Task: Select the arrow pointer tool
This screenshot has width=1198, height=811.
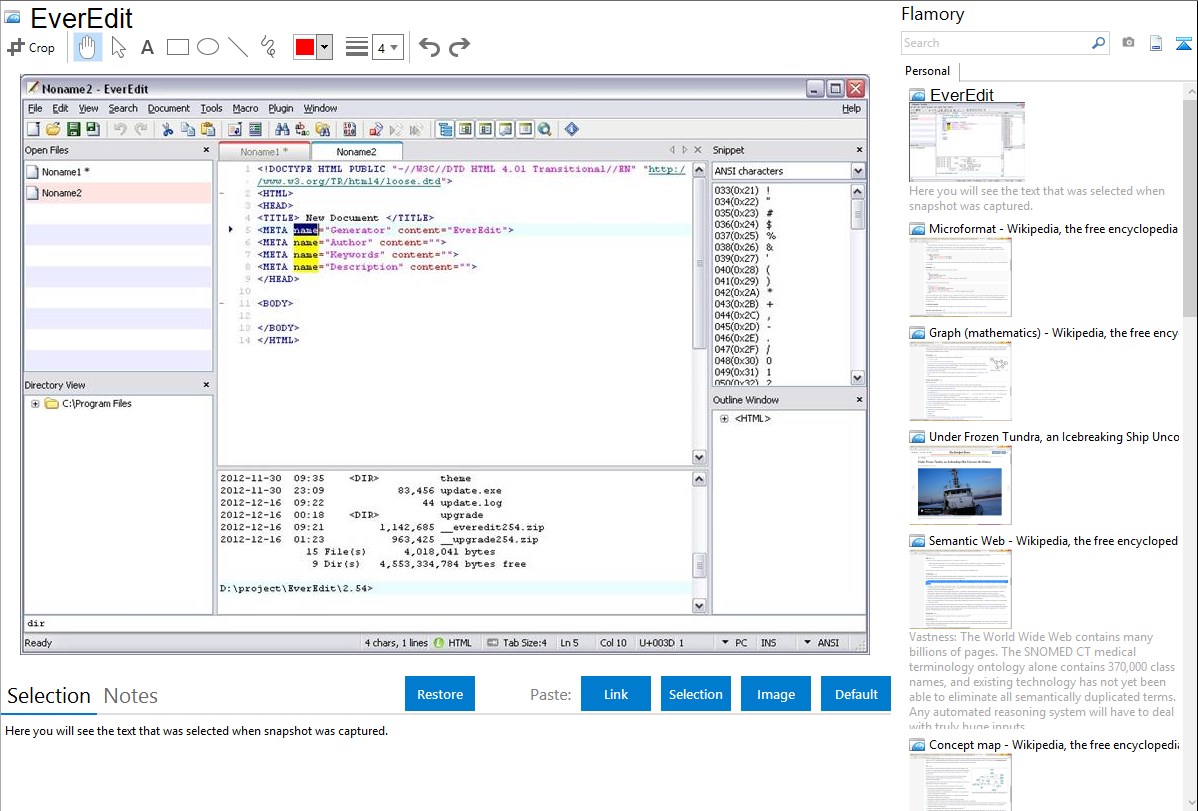Action: coord(118,47)
